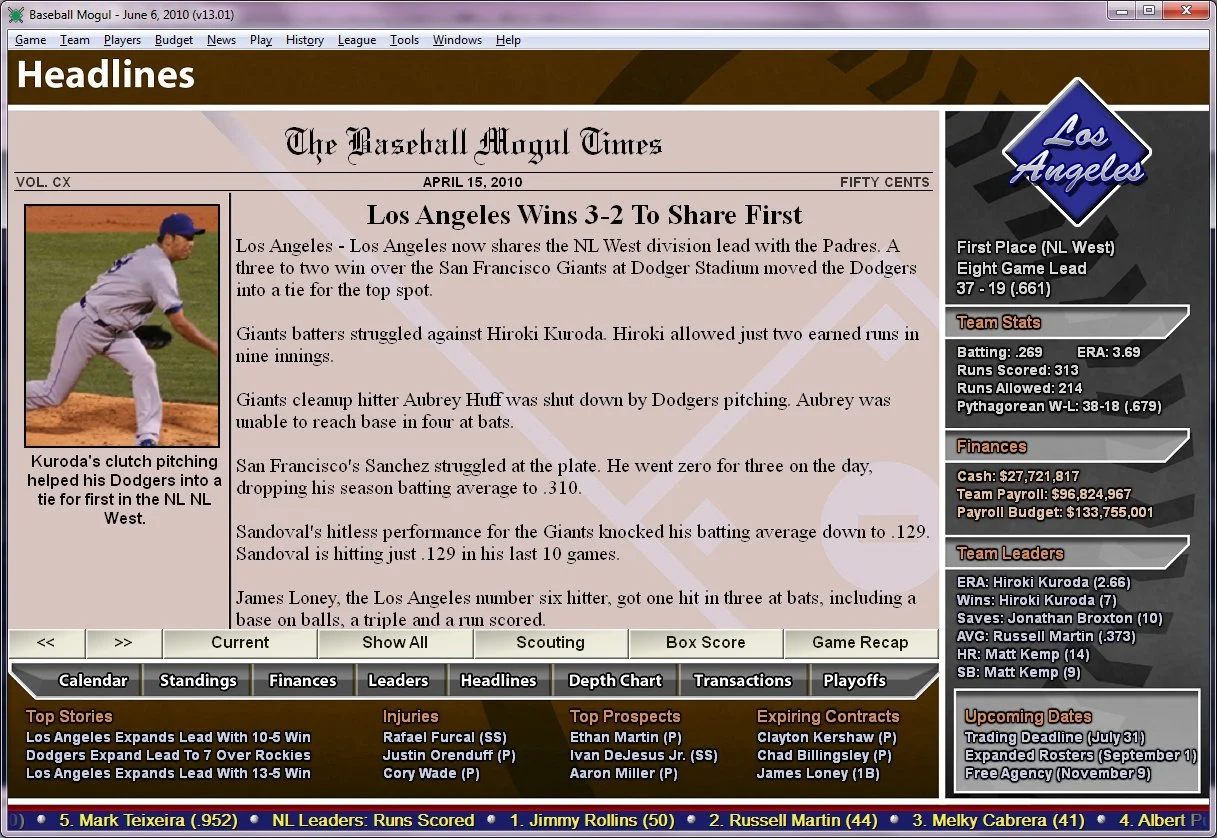Open the League menu

tap(356, 40)
